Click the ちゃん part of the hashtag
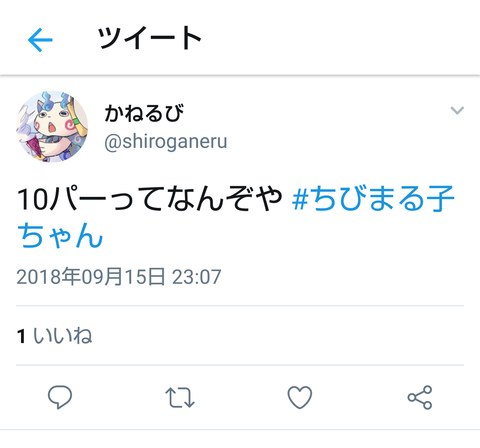The image size is (480, 448). click(x=60, y=235)
